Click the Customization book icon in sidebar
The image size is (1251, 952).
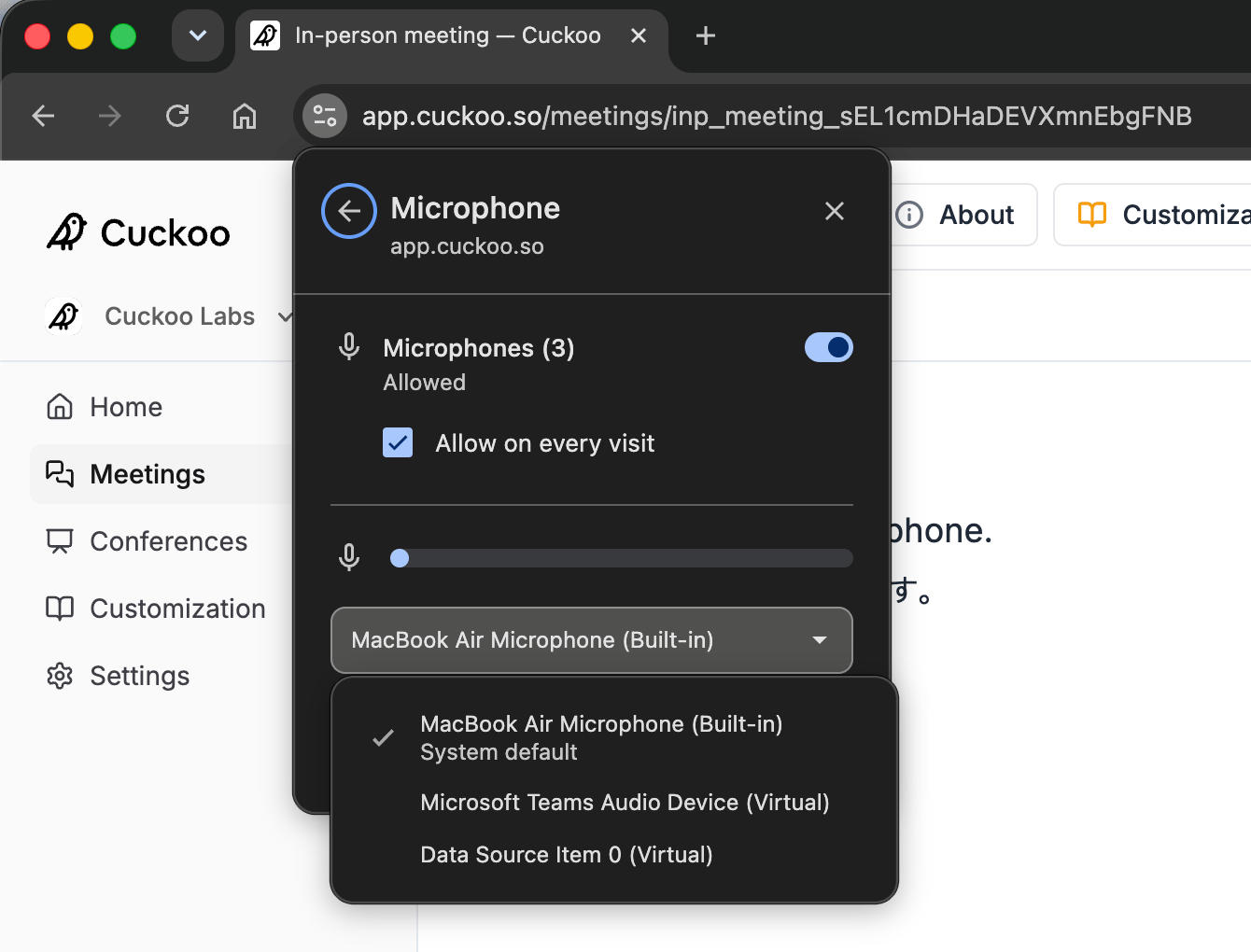pos(60,609)
